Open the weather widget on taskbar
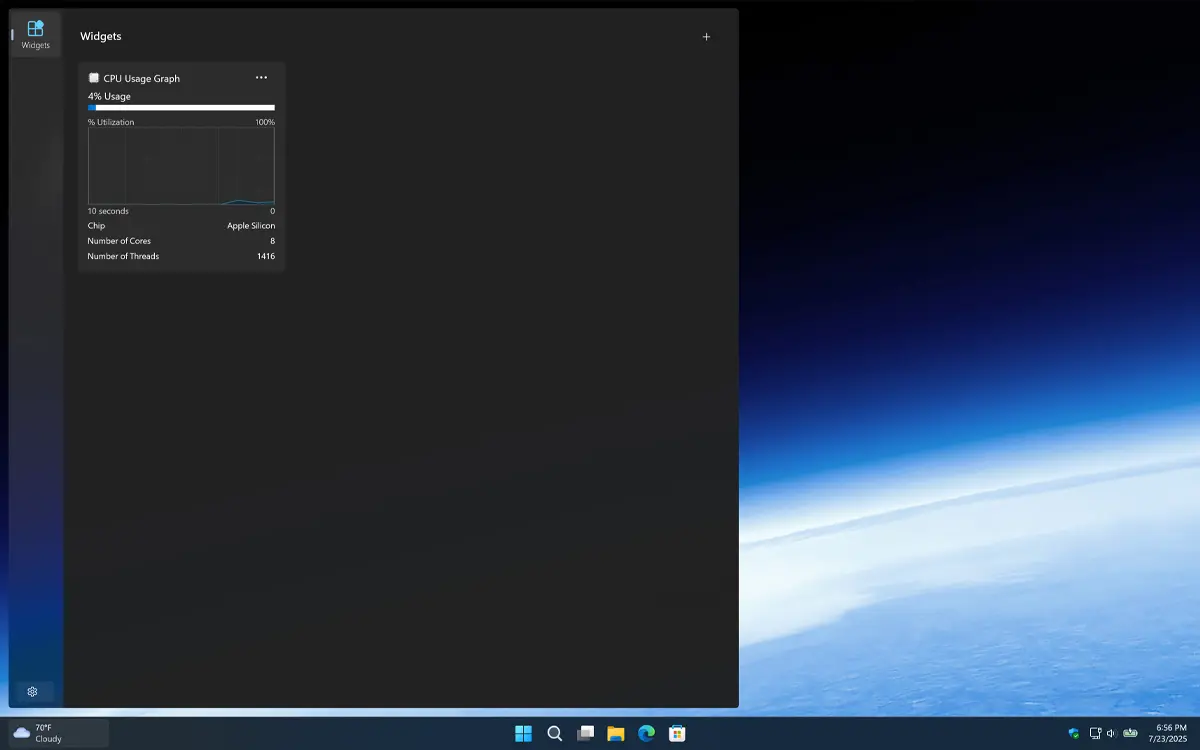The image size is (1200, 750). click(59, 733)
